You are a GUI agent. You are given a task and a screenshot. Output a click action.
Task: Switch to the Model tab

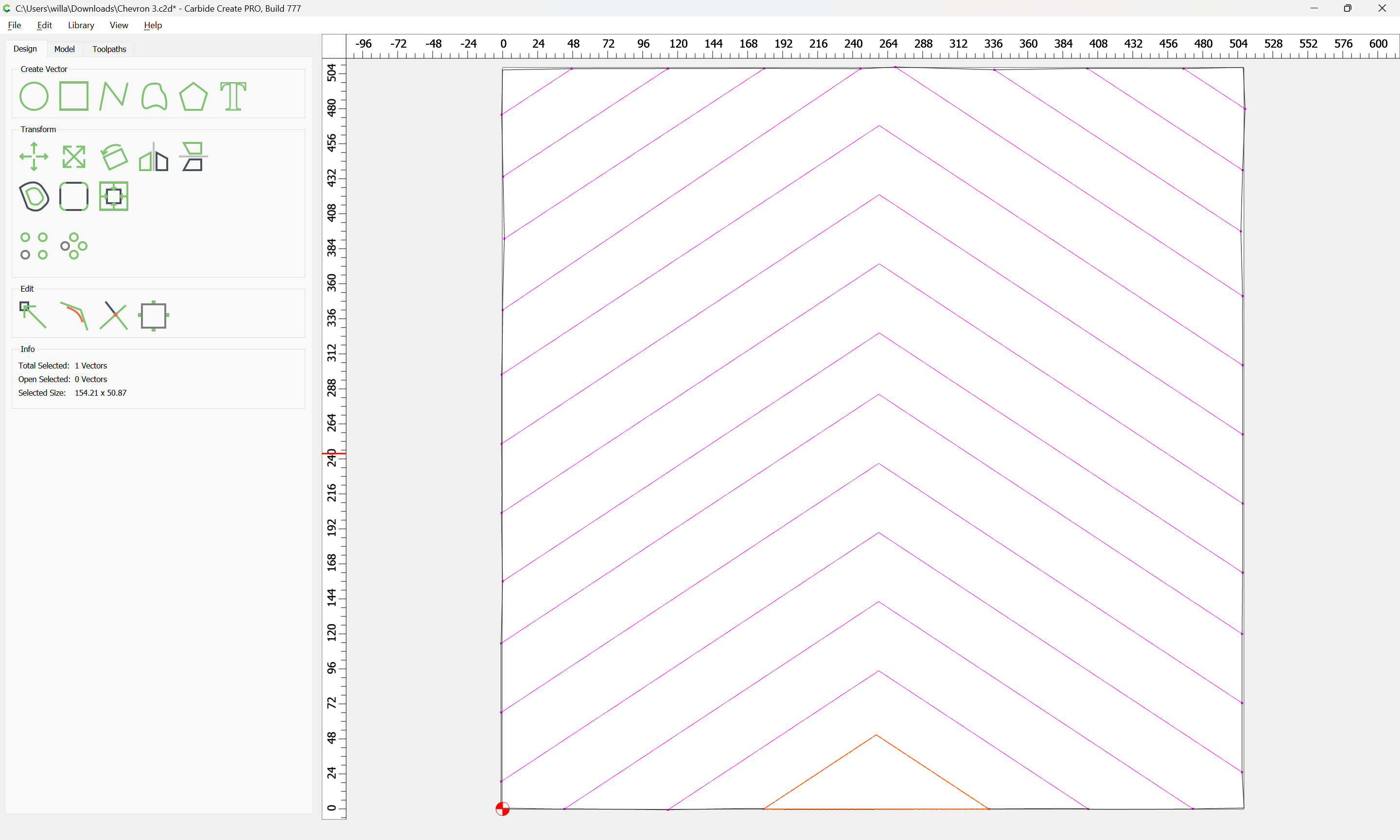65,49
